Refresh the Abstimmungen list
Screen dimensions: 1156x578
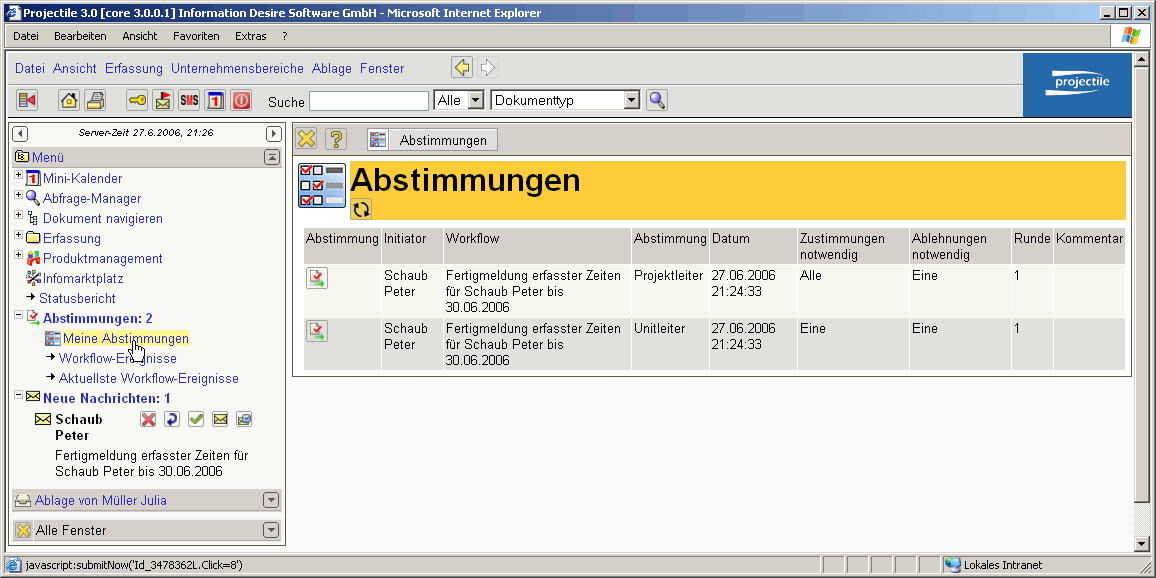click(361, 208)
